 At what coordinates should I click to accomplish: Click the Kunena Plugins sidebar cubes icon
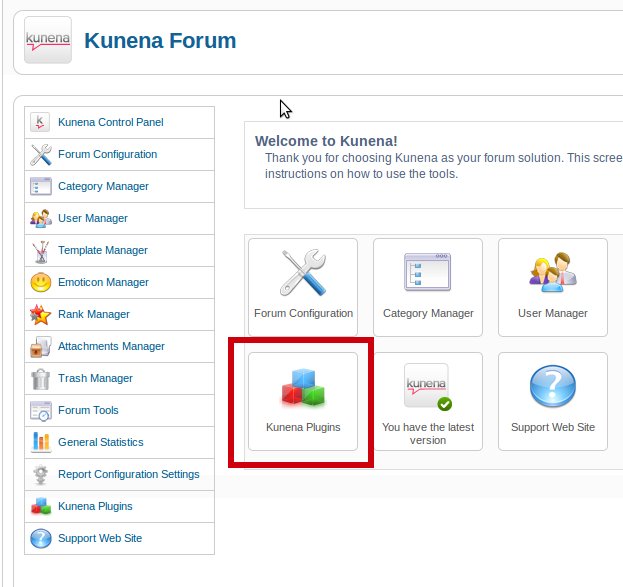[41, 506]
